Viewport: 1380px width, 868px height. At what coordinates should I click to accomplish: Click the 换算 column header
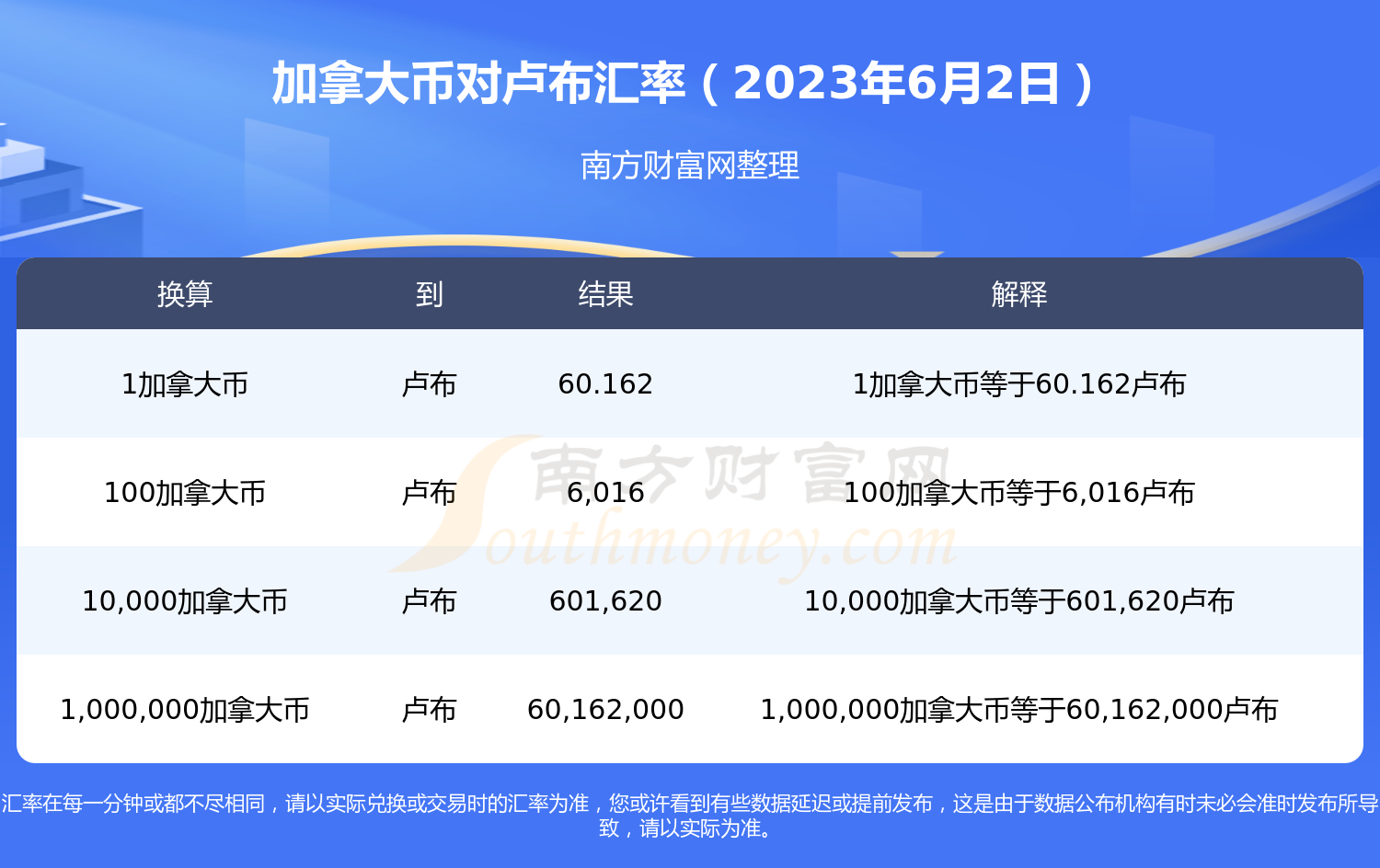tap(185, 294)
